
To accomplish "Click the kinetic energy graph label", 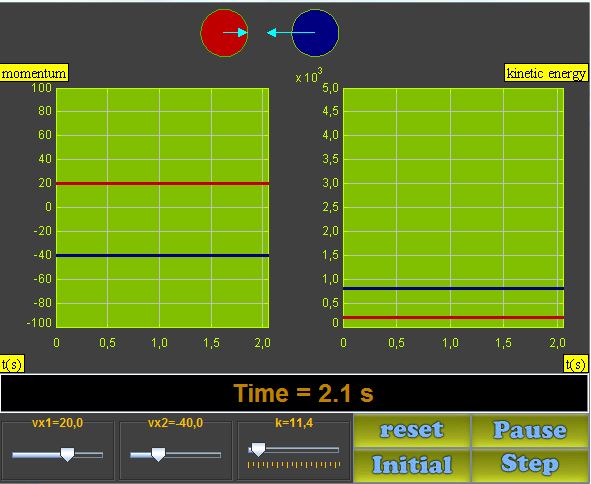I will [x=546, y=73].
